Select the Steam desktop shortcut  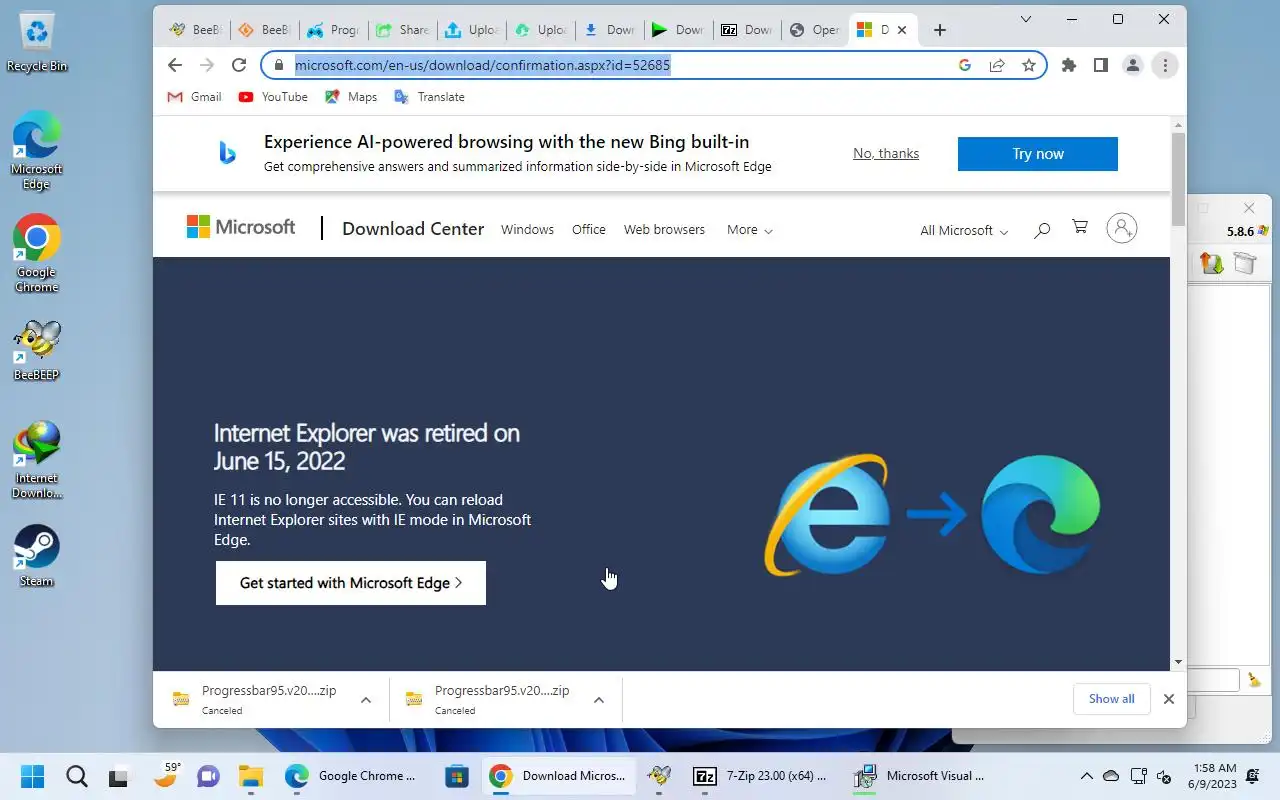click(37, 556)
